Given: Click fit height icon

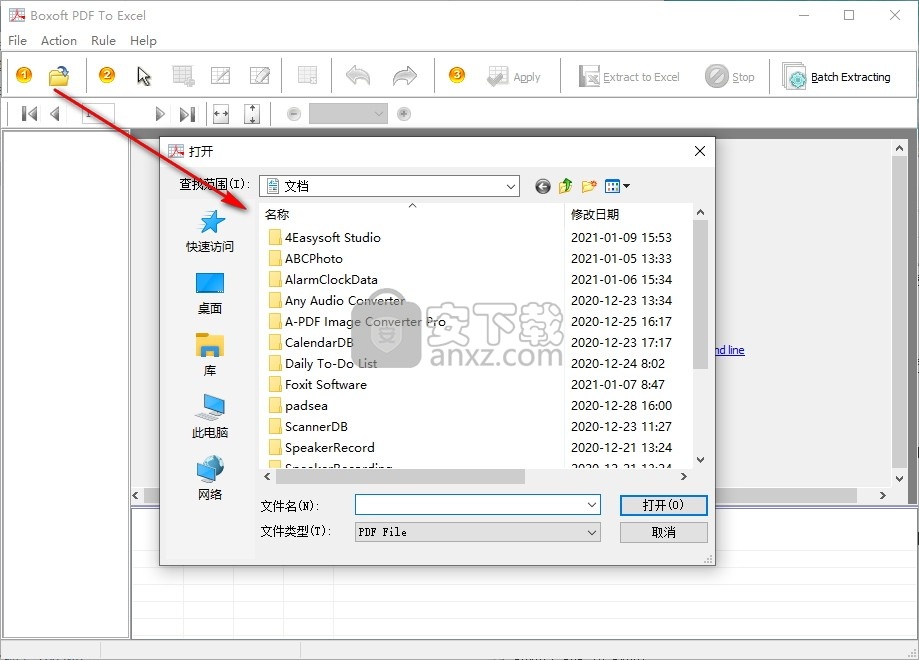Looking at the screenshot, I should [252, 114].
